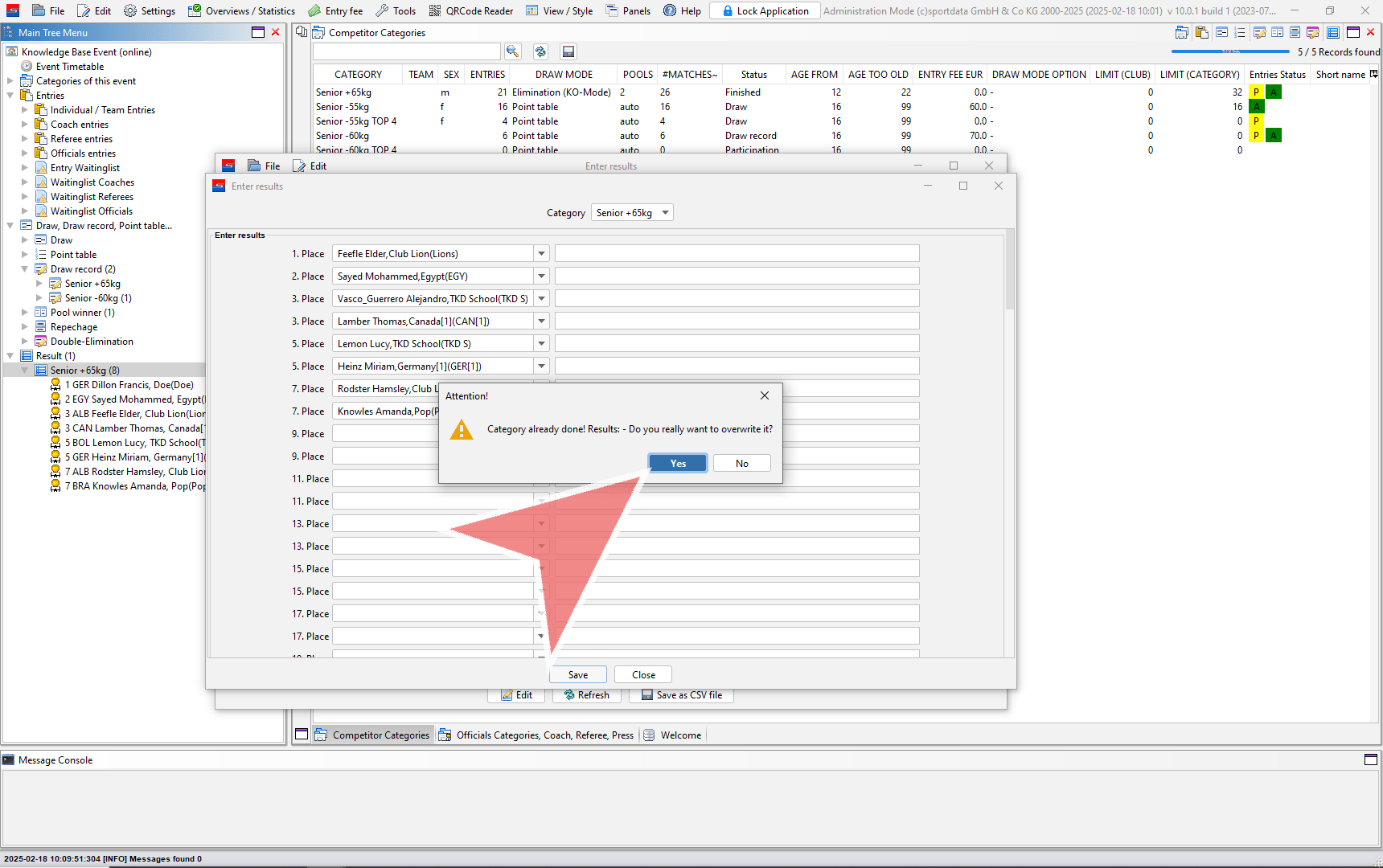Confirm overwrite by clicking Yes
The height and width of the screenshot is (868, 1383).
pos(678,464)
